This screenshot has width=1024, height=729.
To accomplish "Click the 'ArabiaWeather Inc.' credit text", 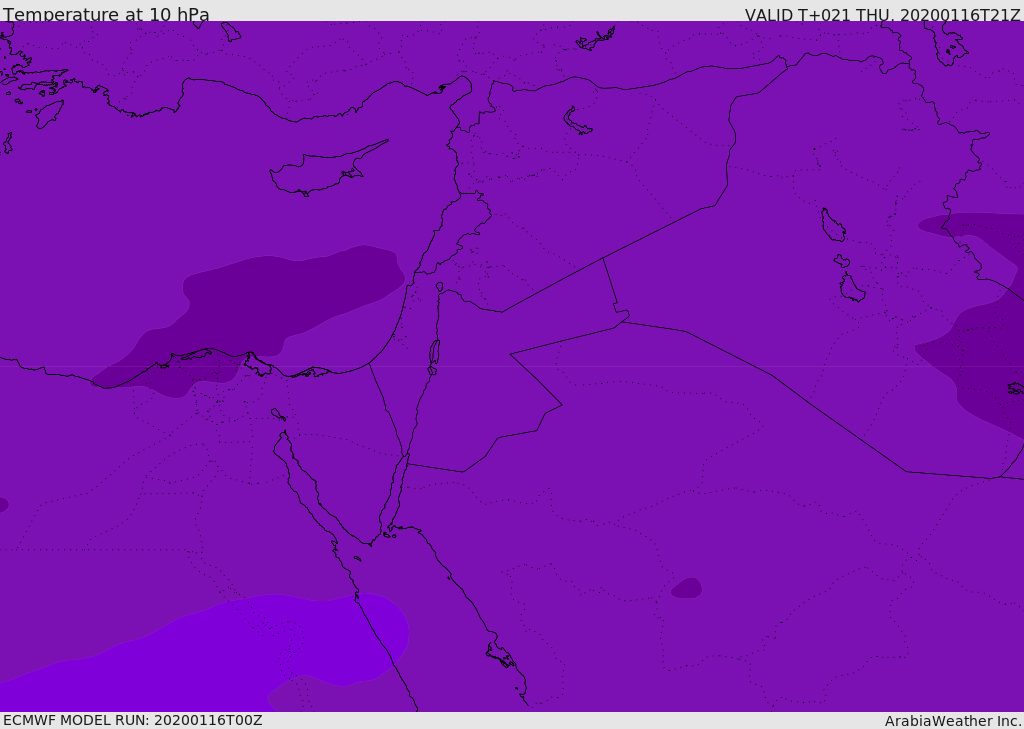I will click(x=953, y=721).
